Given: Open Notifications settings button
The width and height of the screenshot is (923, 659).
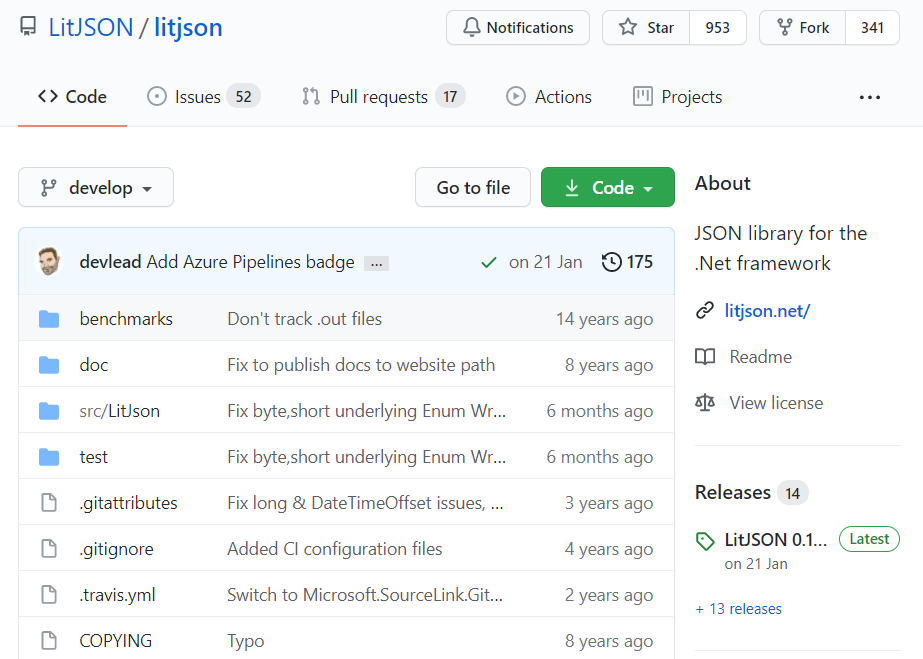Looking at the screenshot, I should click(x=518, y=28).
